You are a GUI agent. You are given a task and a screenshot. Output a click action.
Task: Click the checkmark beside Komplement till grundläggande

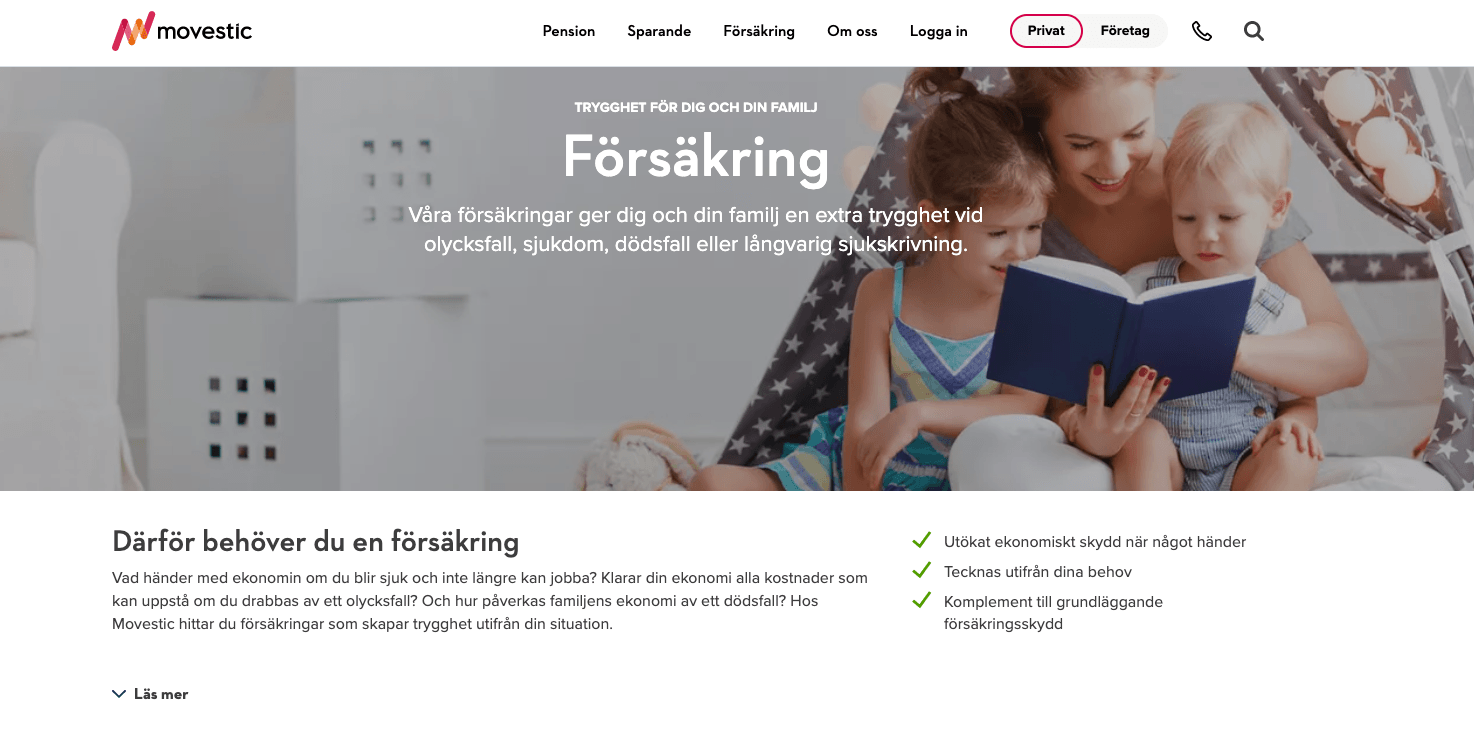(922, 601)
